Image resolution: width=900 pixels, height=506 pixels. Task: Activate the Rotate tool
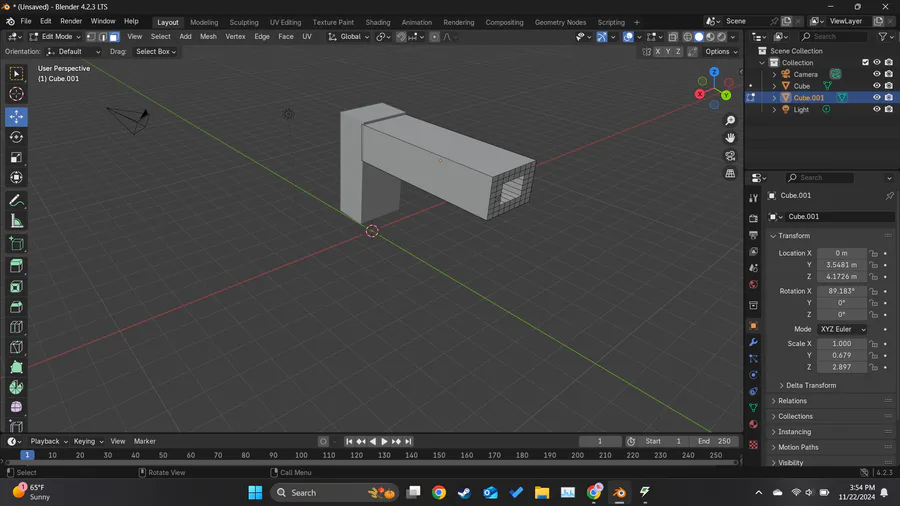[x=16, y=137]
